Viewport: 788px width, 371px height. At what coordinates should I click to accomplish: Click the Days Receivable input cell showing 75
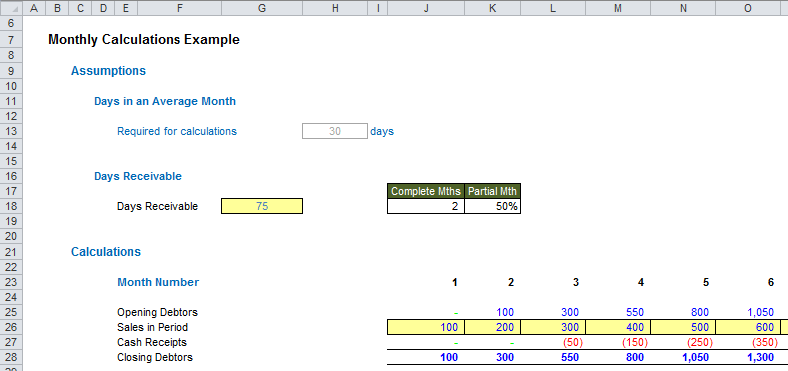point(262,206)
